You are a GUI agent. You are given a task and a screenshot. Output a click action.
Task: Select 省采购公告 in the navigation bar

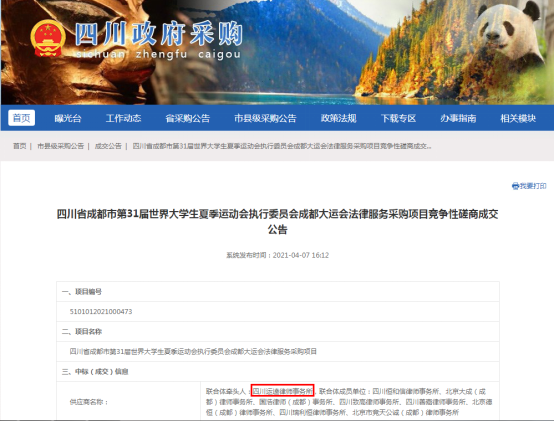[x=188, y=118]
